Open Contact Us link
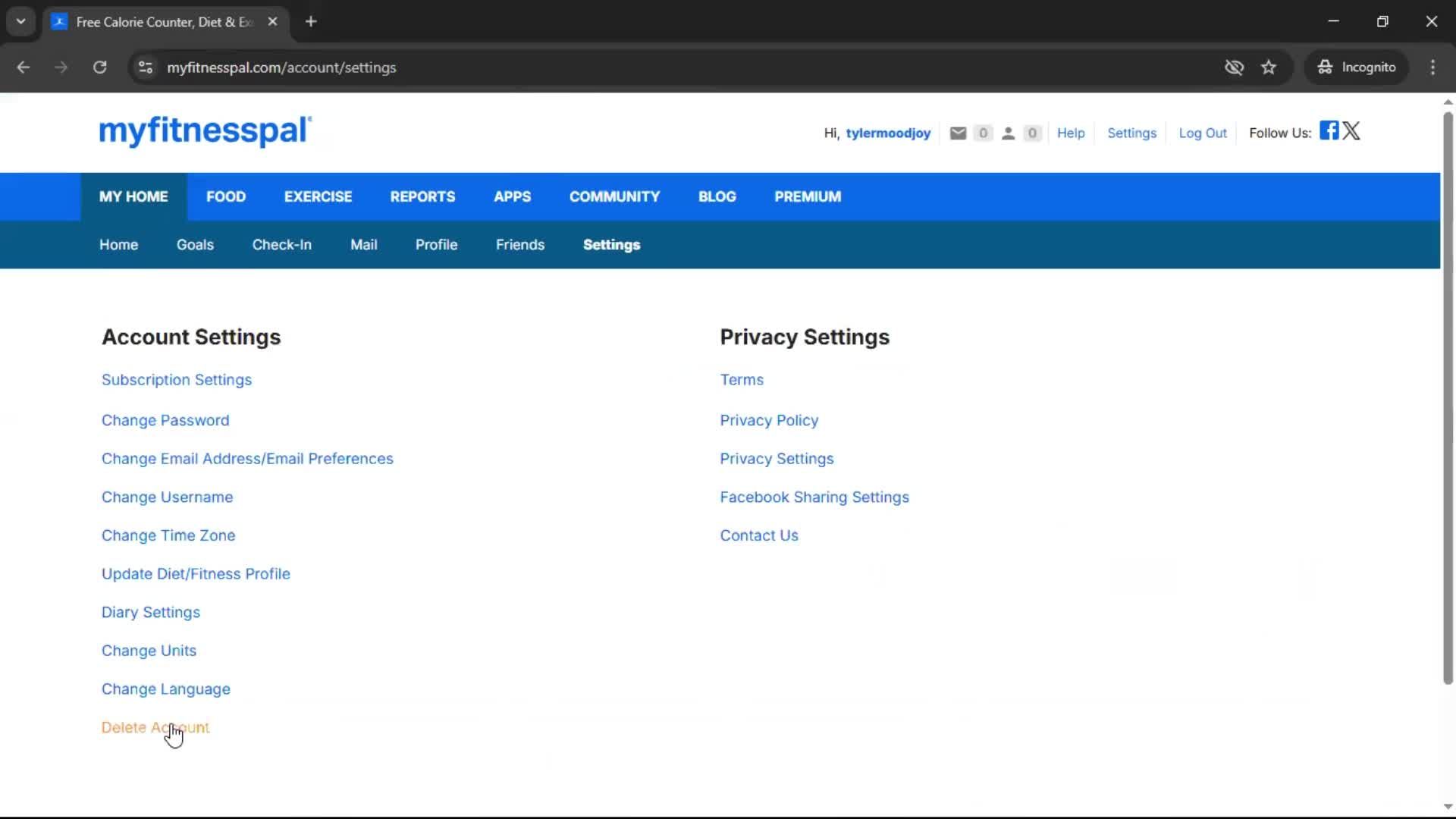Viewport: 1456px width, 819px height. point(759,535)
